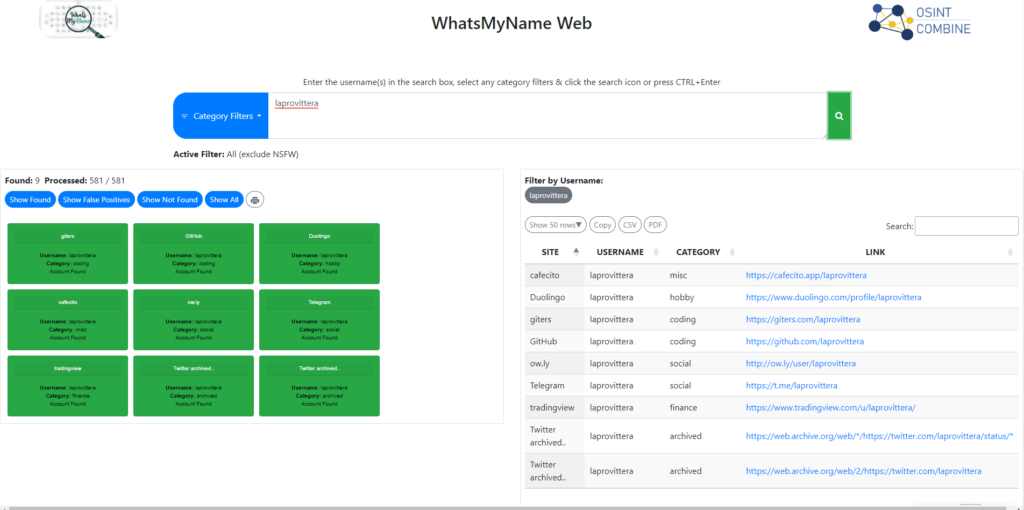Open the github.com/laprovittera link

point(805,342)
